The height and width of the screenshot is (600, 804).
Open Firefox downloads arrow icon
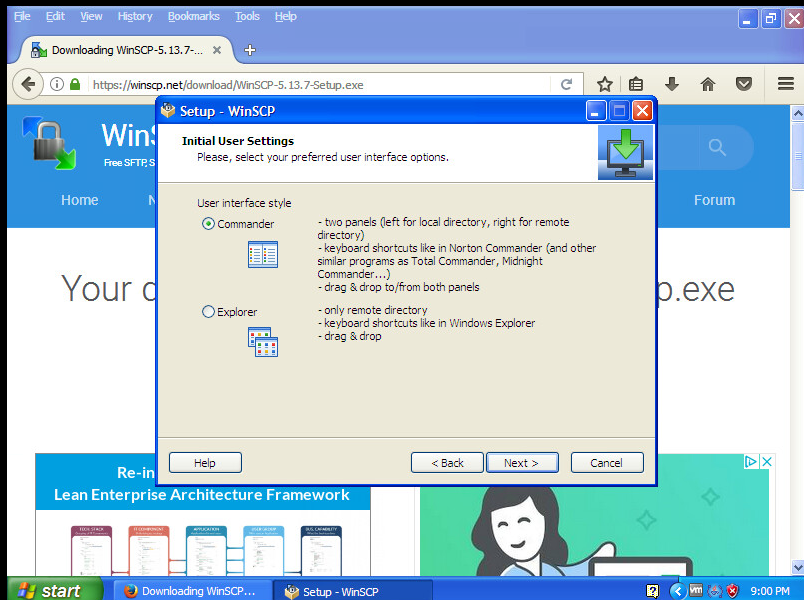pyautogui.click(x=672, y=85)
